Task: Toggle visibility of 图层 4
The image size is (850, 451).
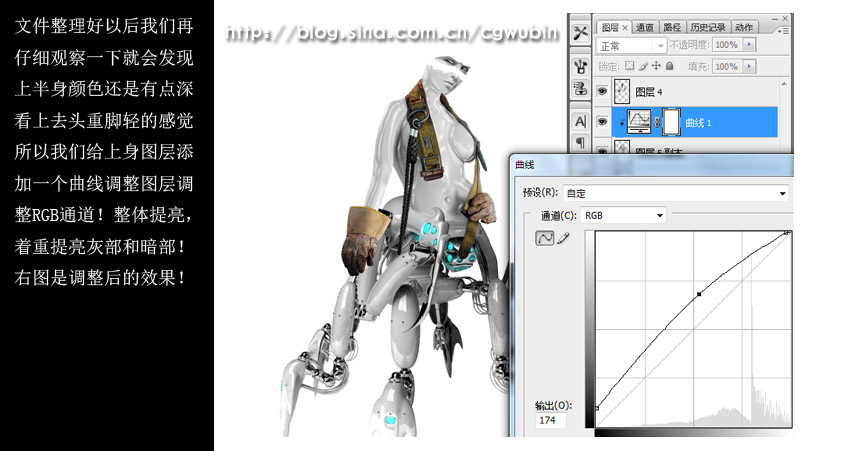Action: click(602, 91)
